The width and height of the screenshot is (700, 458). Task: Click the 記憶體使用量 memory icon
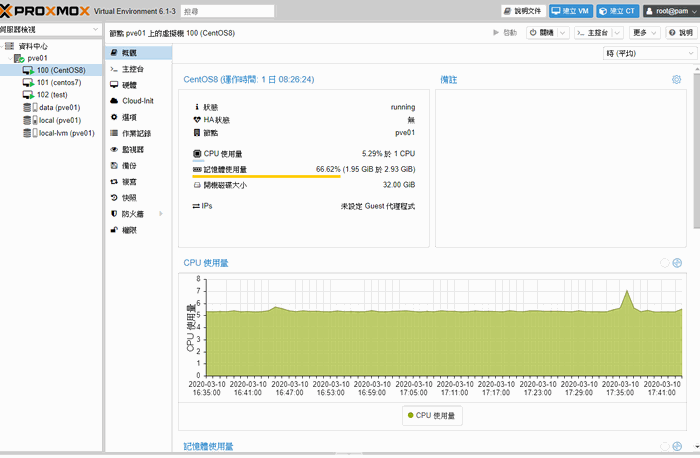pyautogui.click(x=197, y=170)
